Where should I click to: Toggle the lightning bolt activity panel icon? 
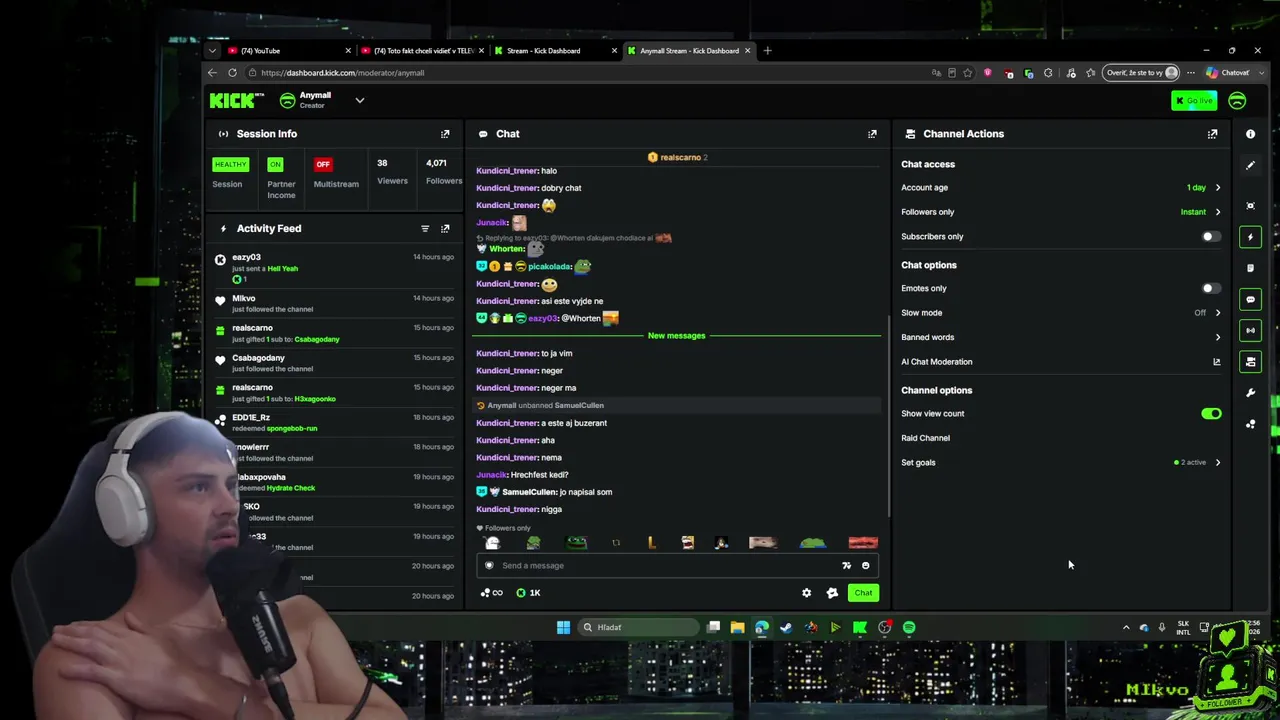click(1250, 237)
